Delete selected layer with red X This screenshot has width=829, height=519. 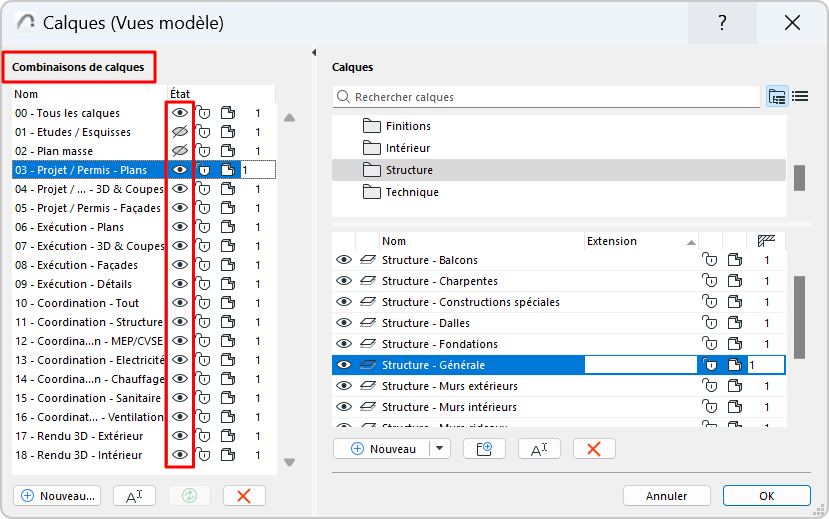(593, 449)
